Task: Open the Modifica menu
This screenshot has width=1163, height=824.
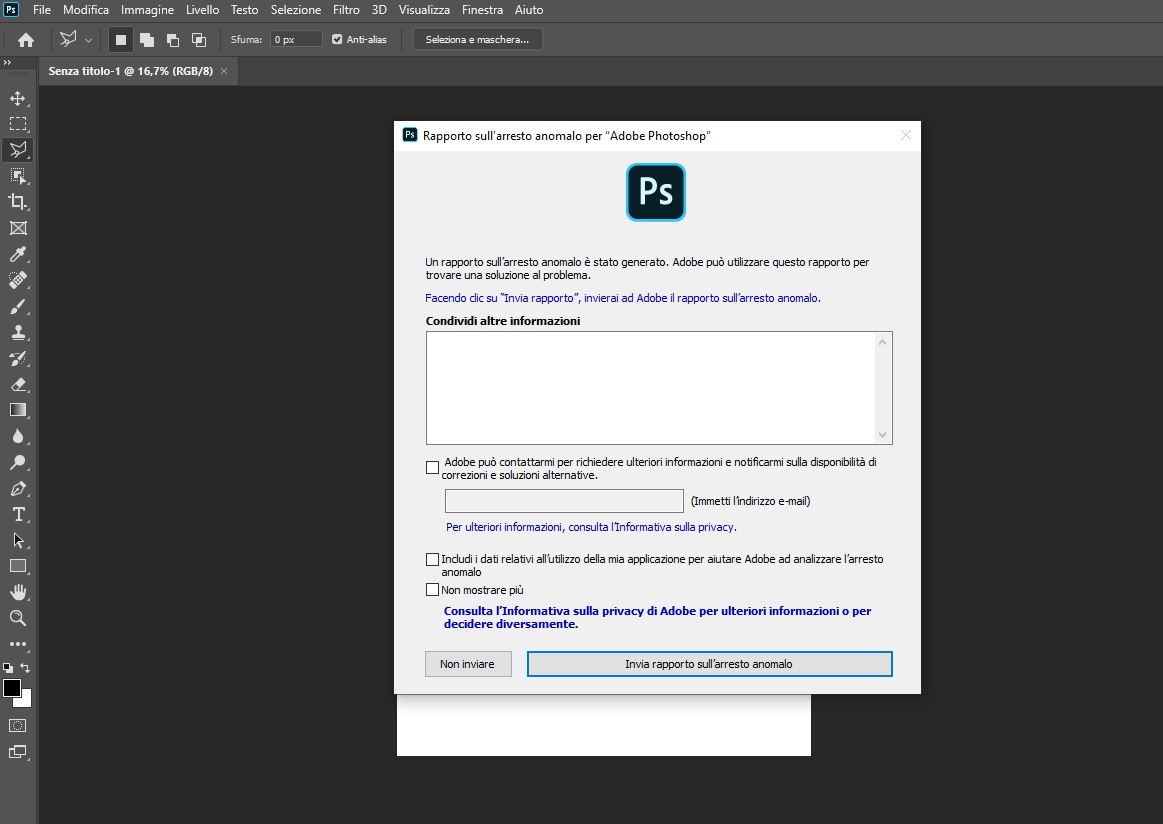Action: coord(86,10)
